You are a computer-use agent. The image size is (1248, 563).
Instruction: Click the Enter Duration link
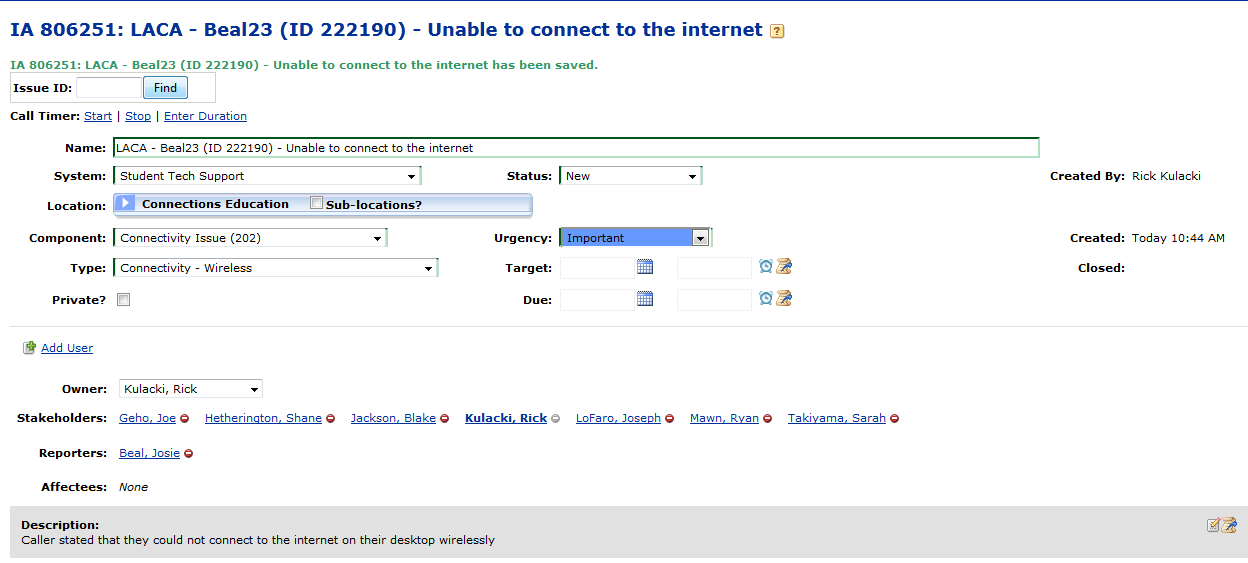tap(205, 116)
